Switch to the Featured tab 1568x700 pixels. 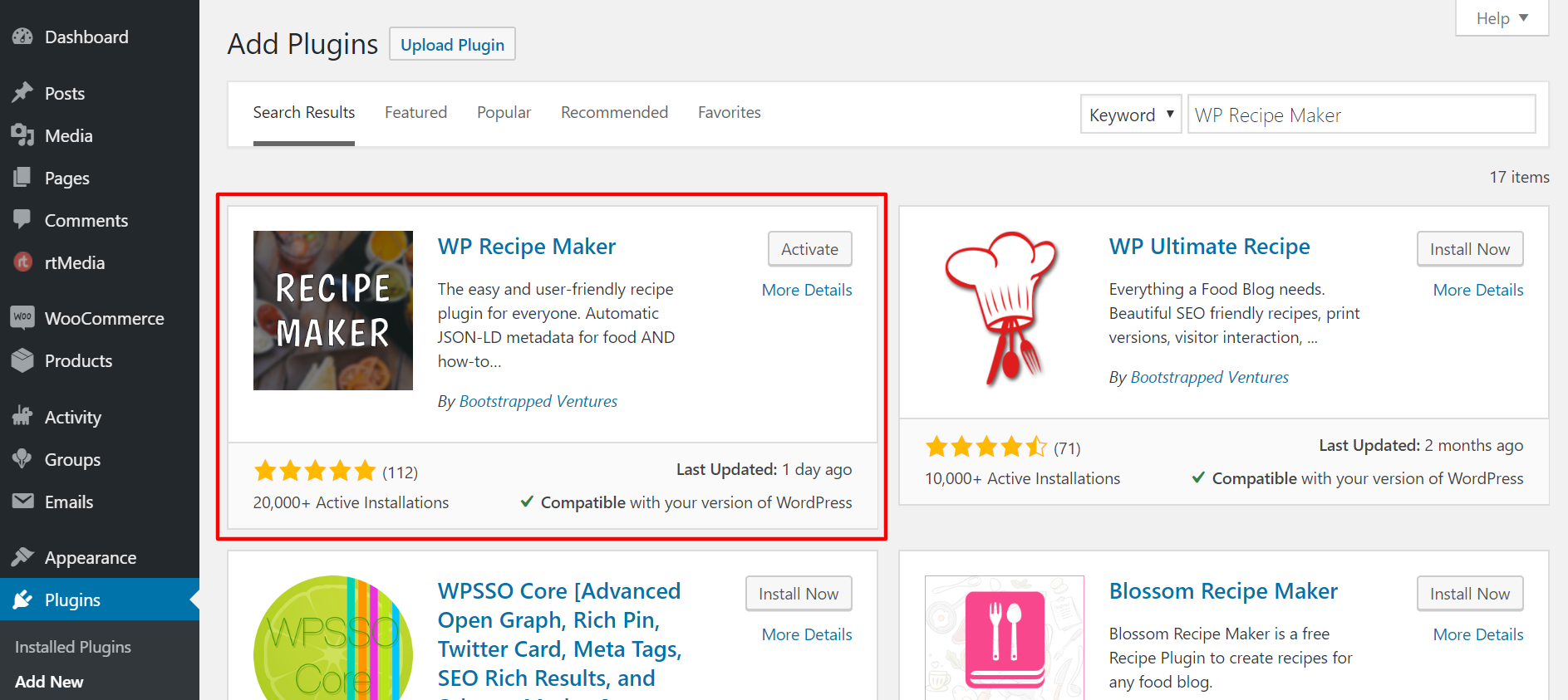(x=415, y=112)
